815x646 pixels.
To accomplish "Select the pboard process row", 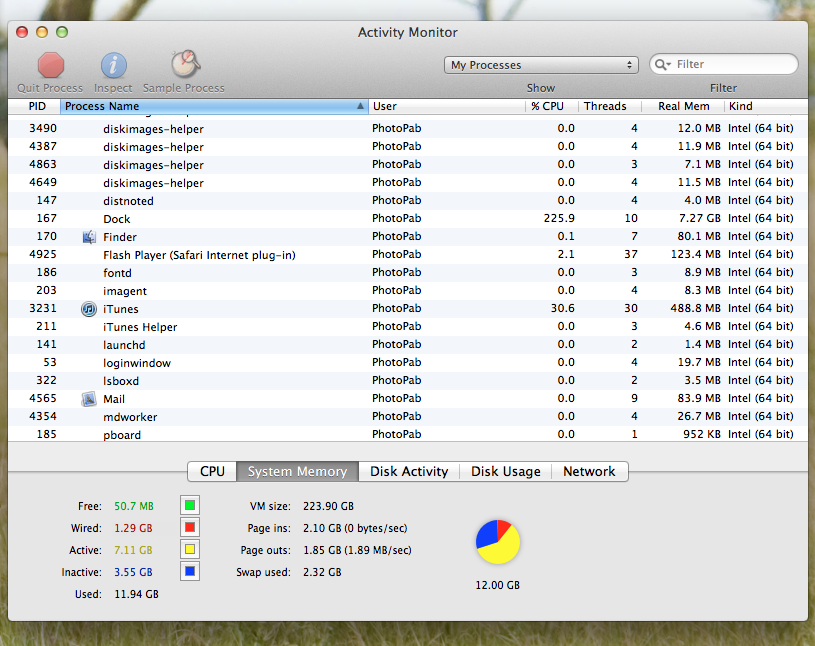I will (x=408, y=434).
